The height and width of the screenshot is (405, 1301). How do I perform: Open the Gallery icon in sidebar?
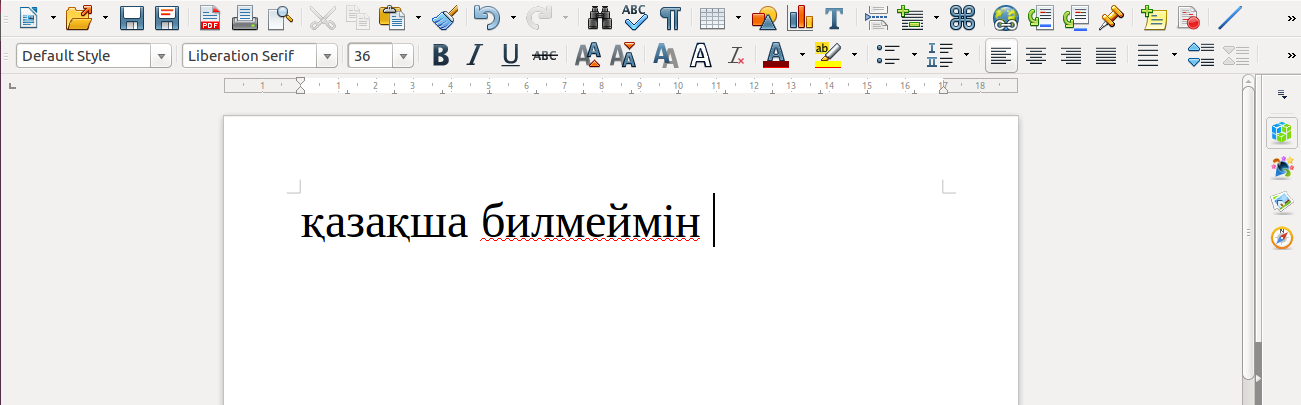coord(1281,203)
